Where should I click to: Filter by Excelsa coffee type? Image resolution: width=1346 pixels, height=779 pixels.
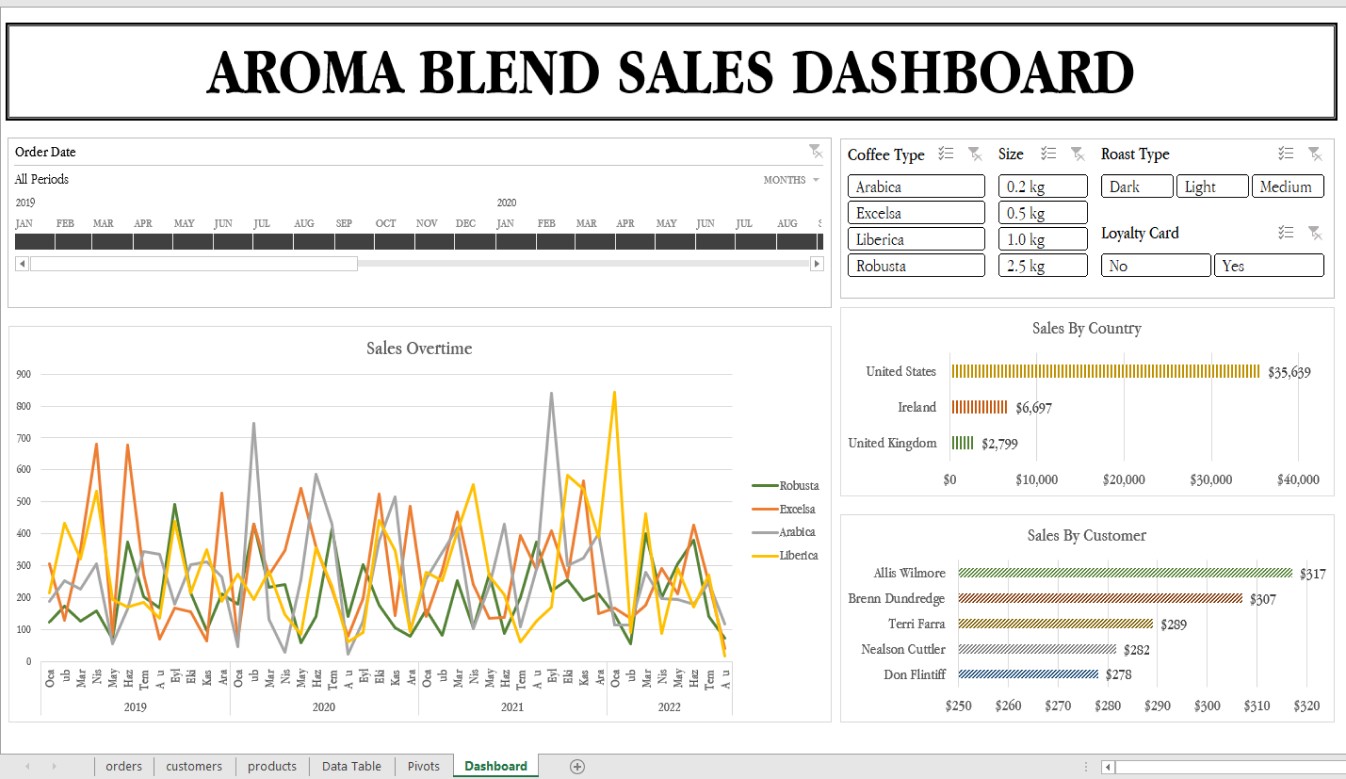point(916,213)
